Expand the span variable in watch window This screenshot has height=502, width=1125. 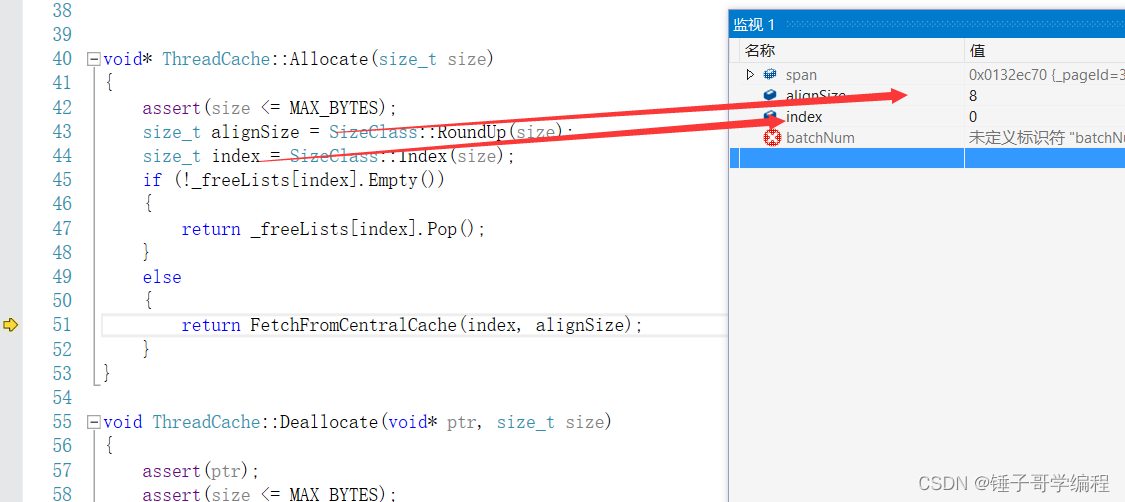(x=750, y=75)
